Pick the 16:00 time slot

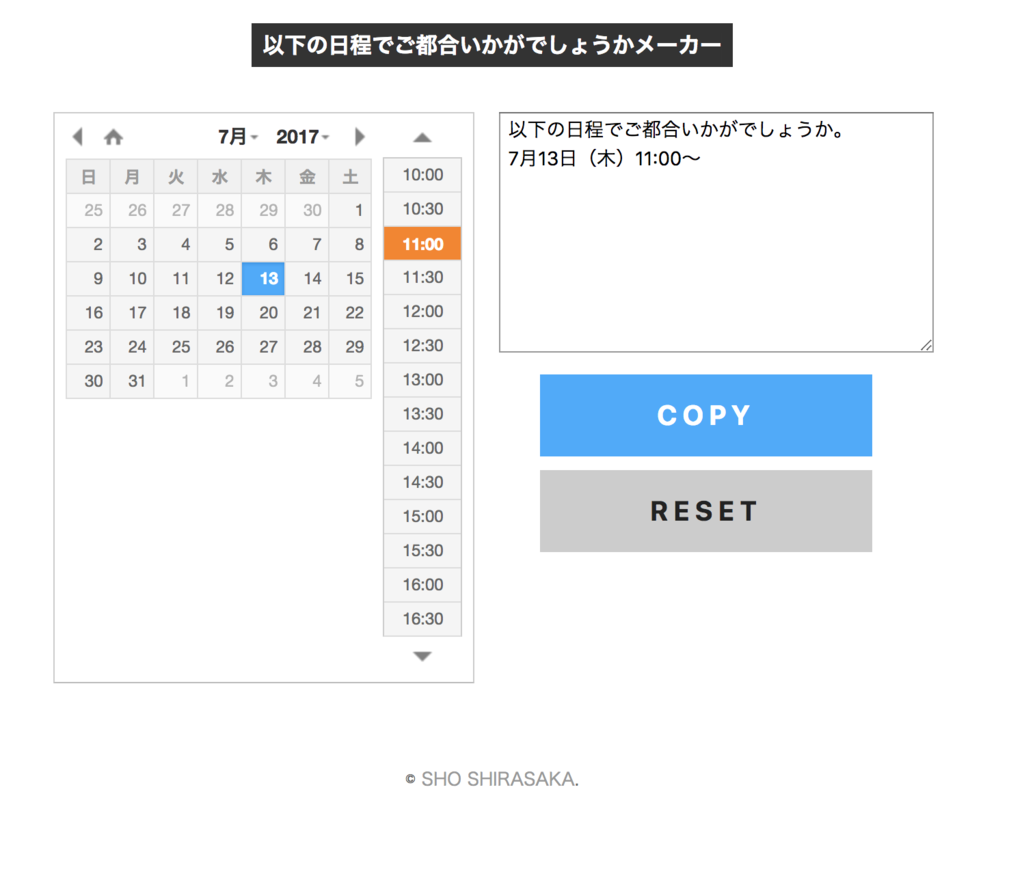(x=423, y=585)
